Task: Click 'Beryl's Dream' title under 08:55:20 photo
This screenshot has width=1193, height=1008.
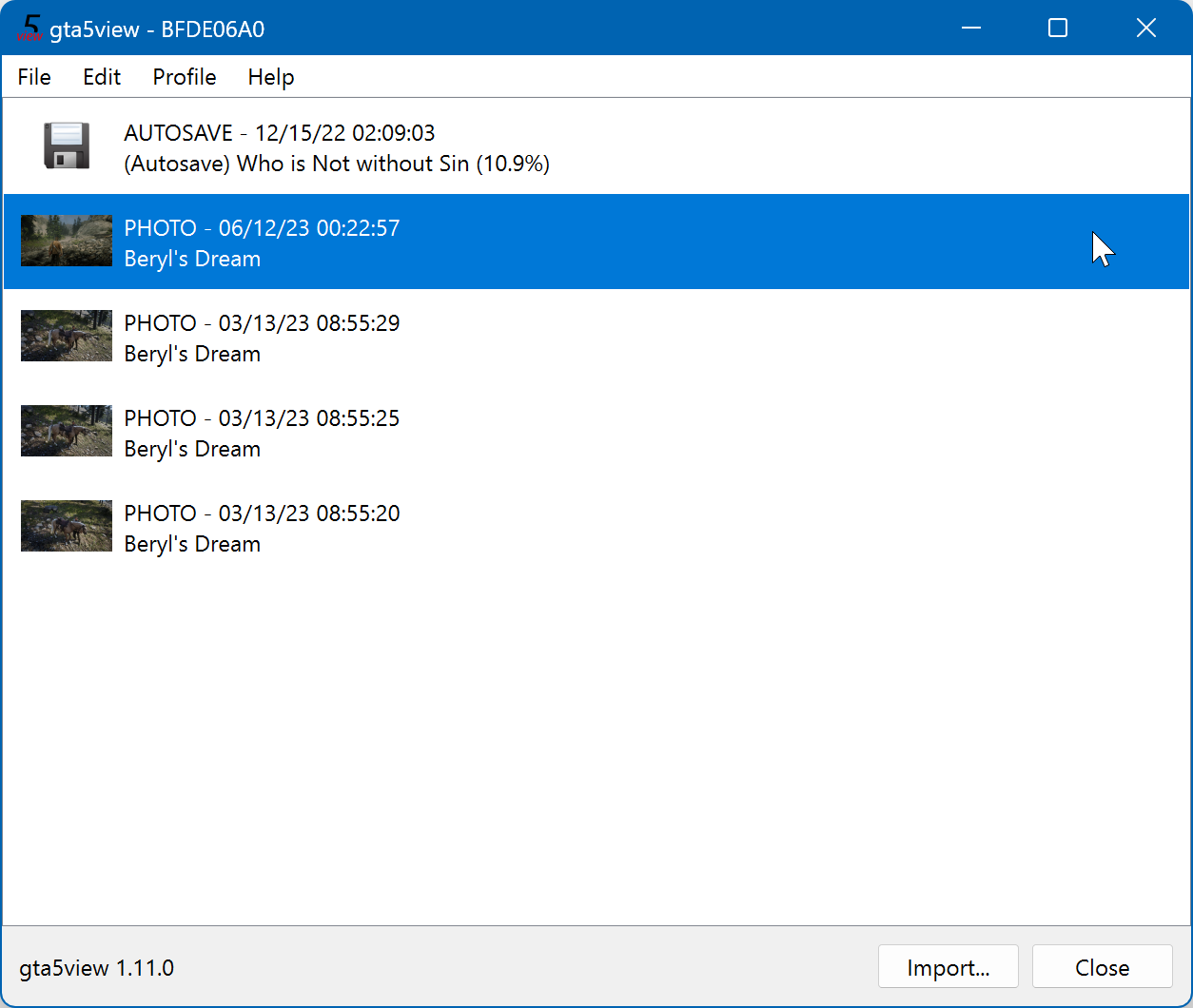Action: point(192,544)
